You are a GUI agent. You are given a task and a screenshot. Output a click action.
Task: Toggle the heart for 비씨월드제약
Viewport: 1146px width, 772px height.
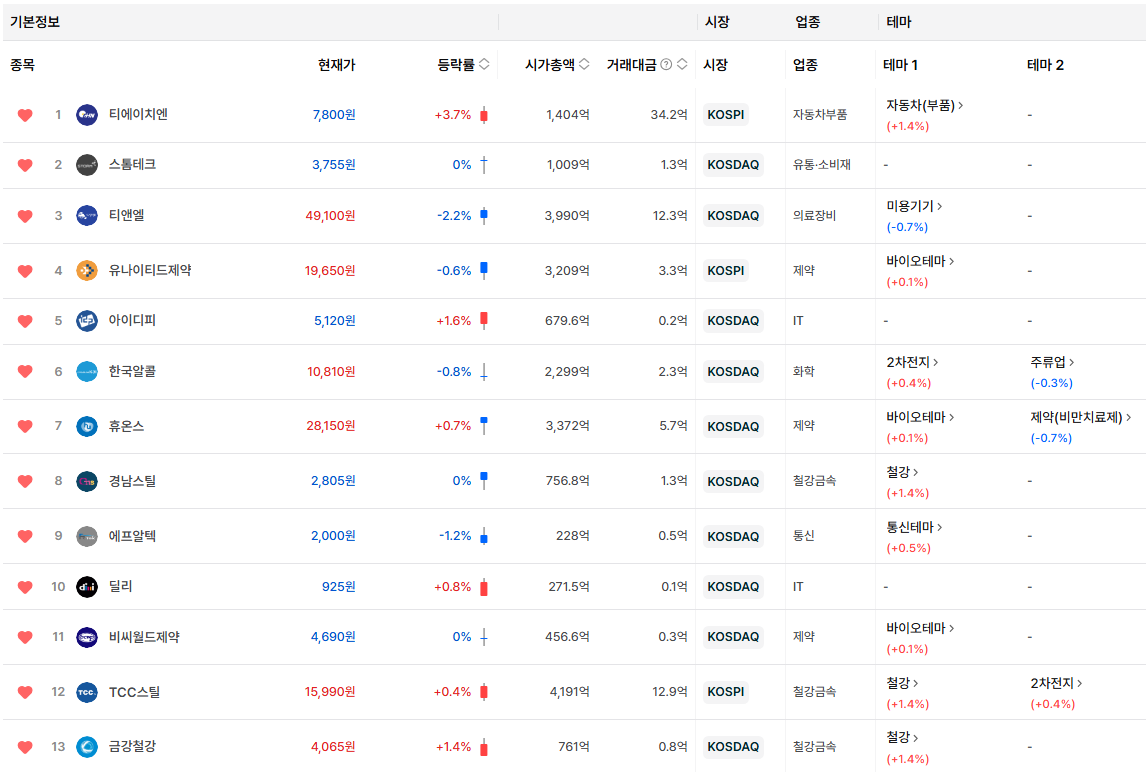click(x=25, y=637)
